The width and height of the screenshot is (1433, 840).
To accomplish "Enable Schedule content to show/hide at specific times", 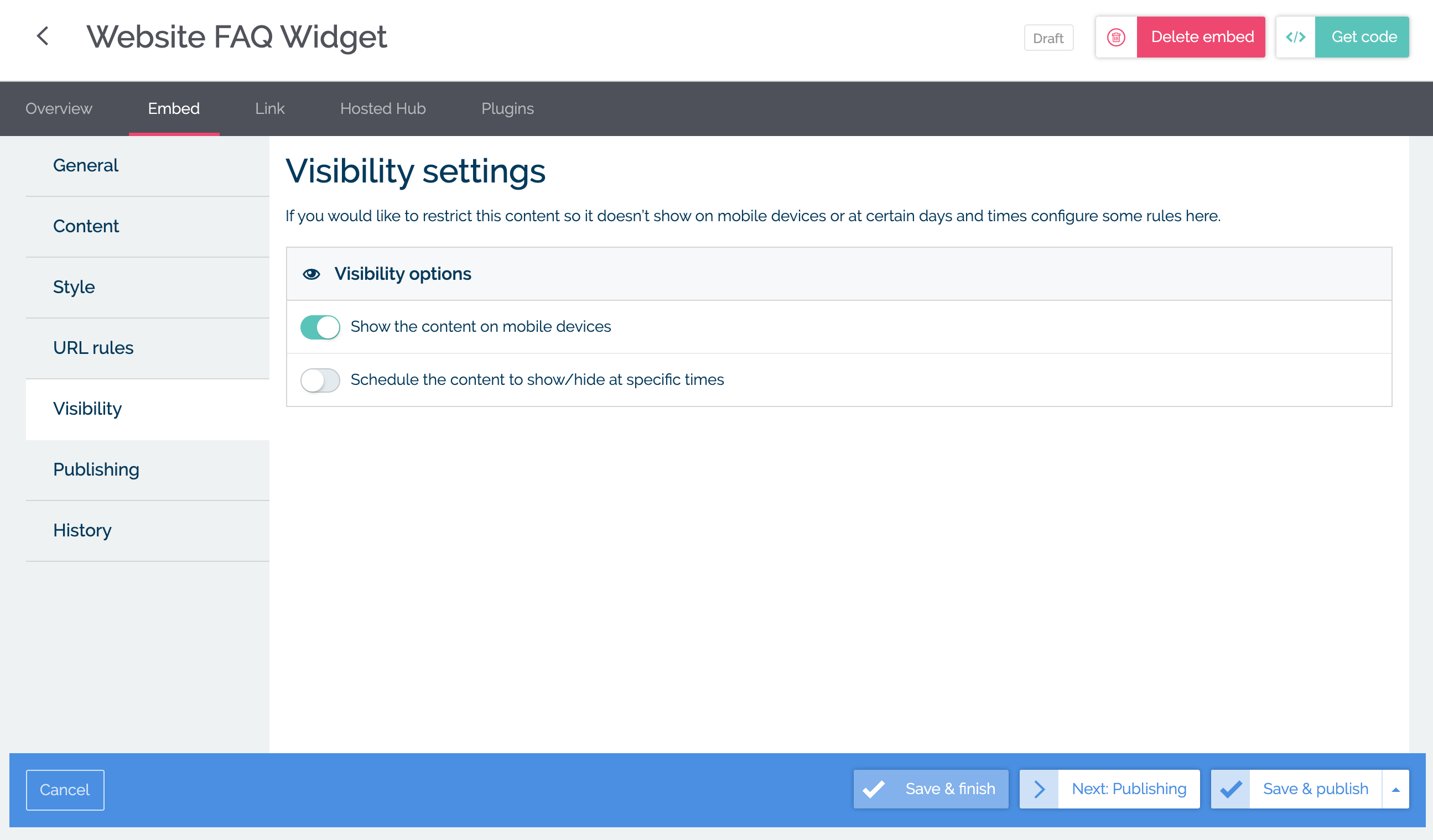I will pyautogui.click(x=321, y=379).
